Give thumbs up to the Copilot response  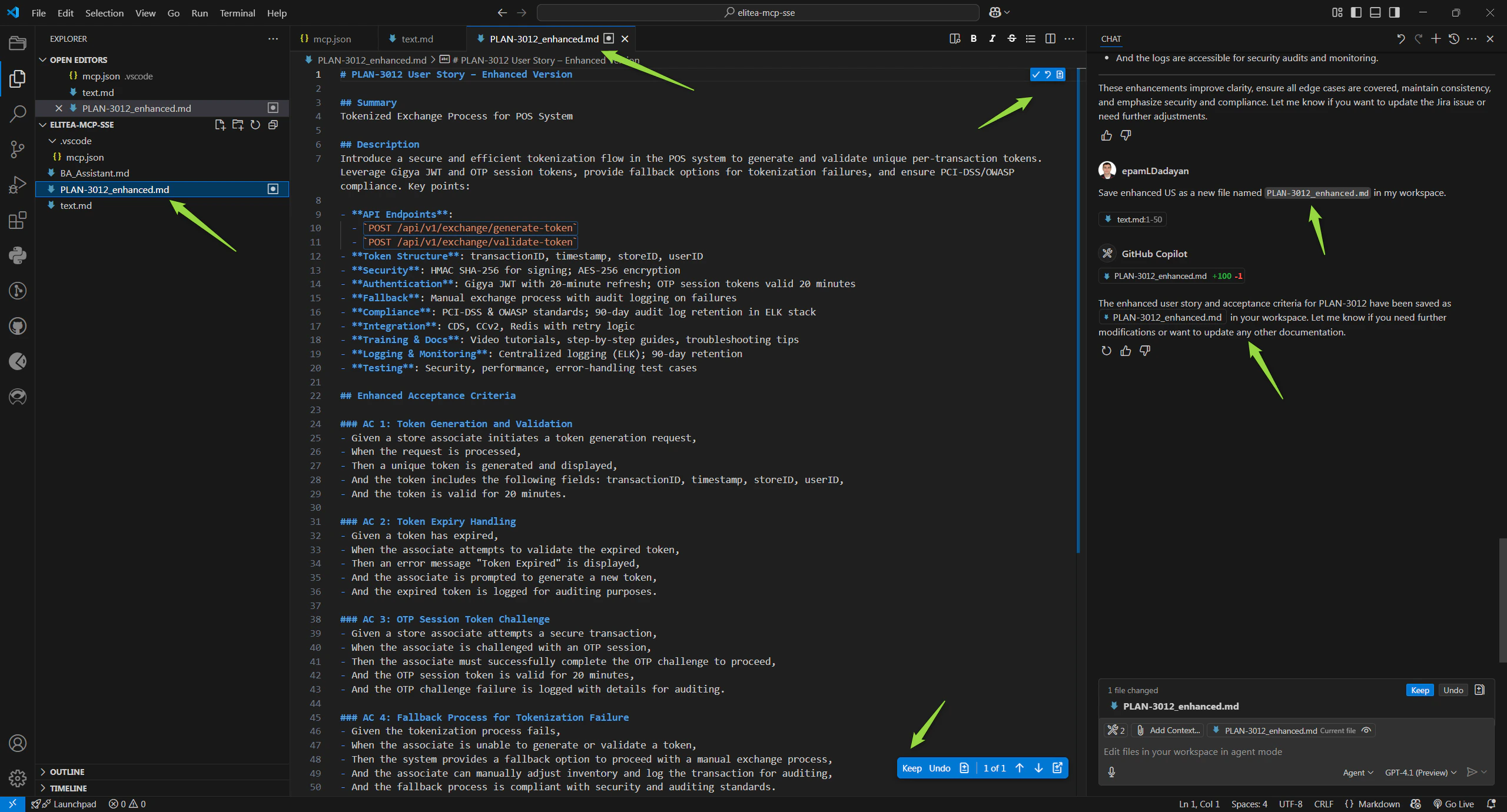(1126, 351)
